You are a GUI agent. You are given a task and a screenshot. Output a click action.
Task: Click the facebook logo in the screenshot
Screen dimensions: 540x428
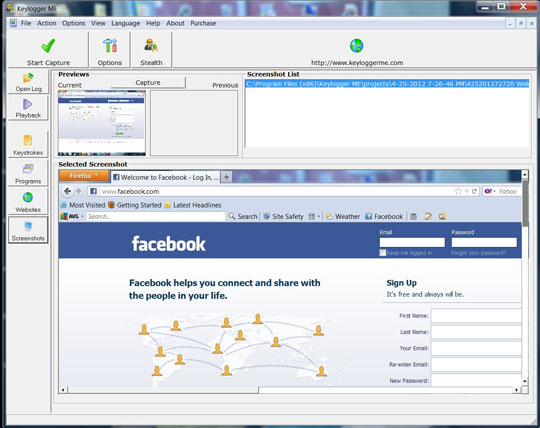pos(168,244)
